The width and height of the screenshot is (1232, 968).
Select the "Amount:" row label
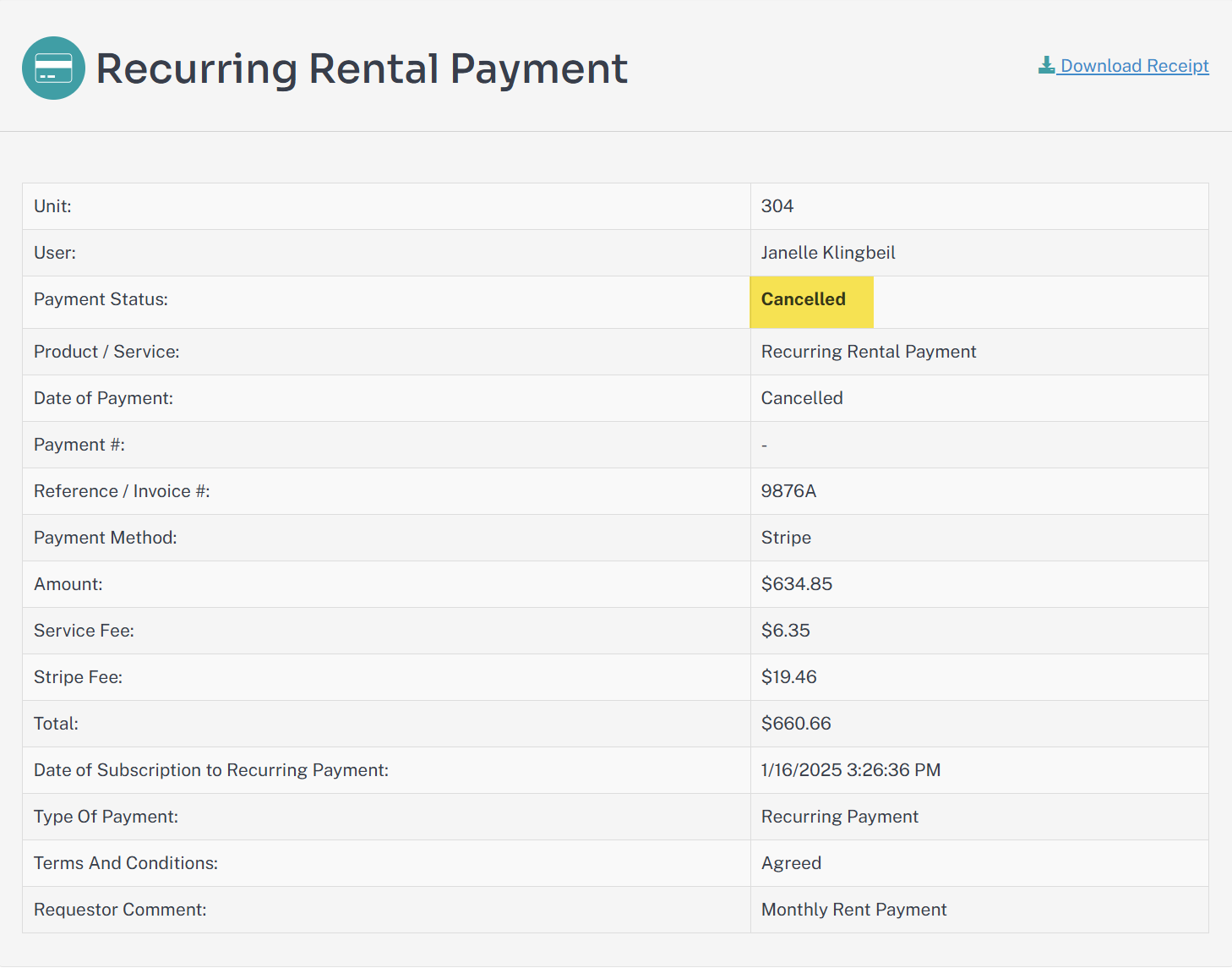(68, 584)
